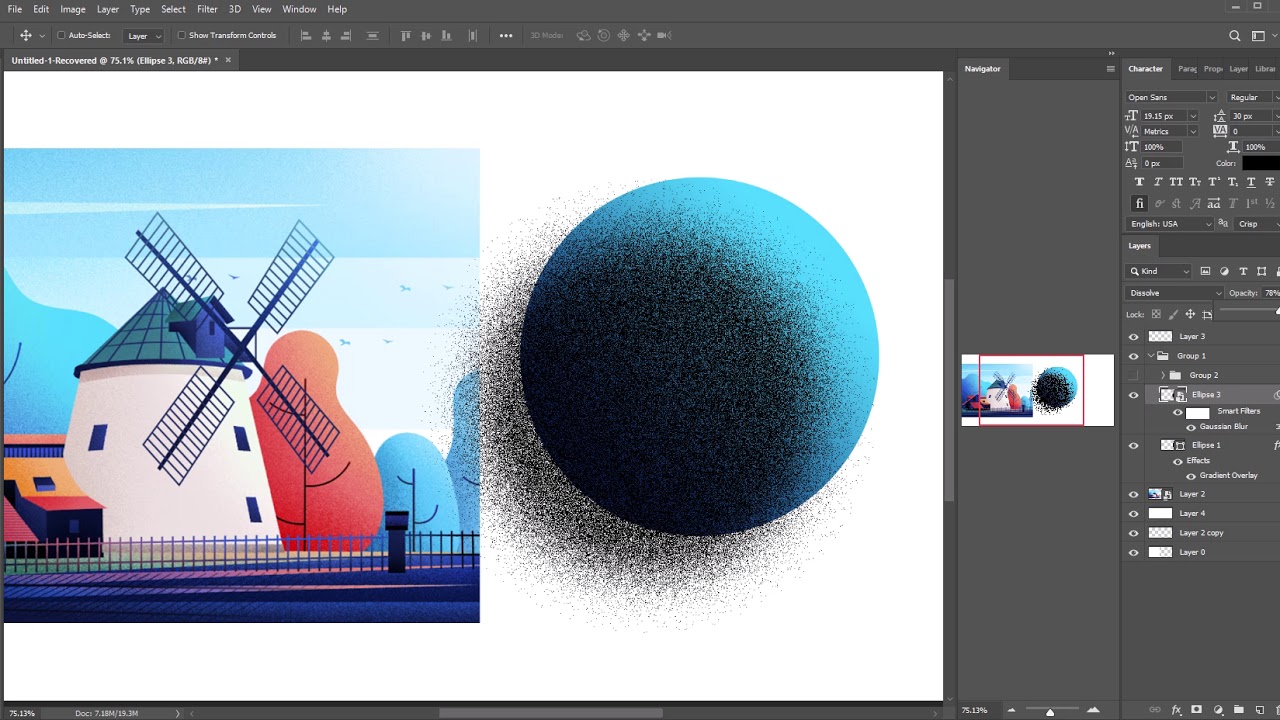This screenshot has height=720, width=1280.
Task: Open the Navigator panel menu icon
Action: pos(1110,69)
